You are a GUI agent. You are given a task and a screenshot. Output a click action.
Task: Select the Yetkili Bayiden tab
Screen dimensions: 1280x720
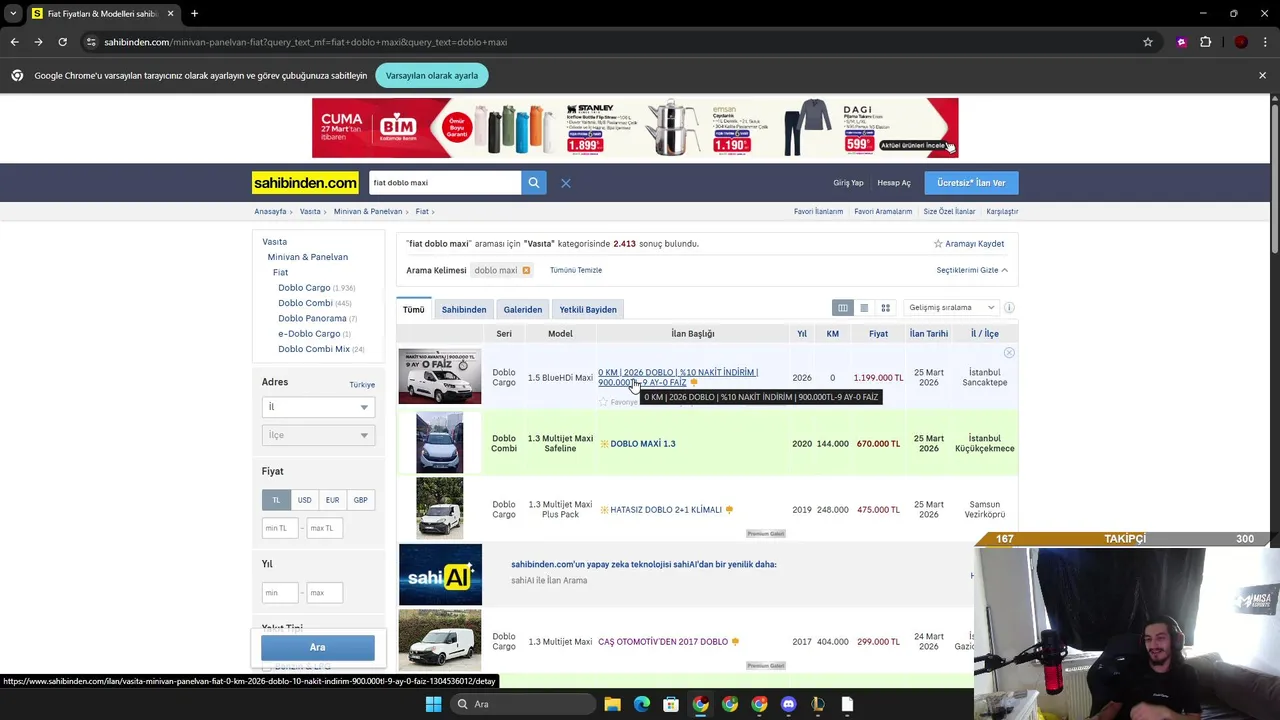(588, 309)
